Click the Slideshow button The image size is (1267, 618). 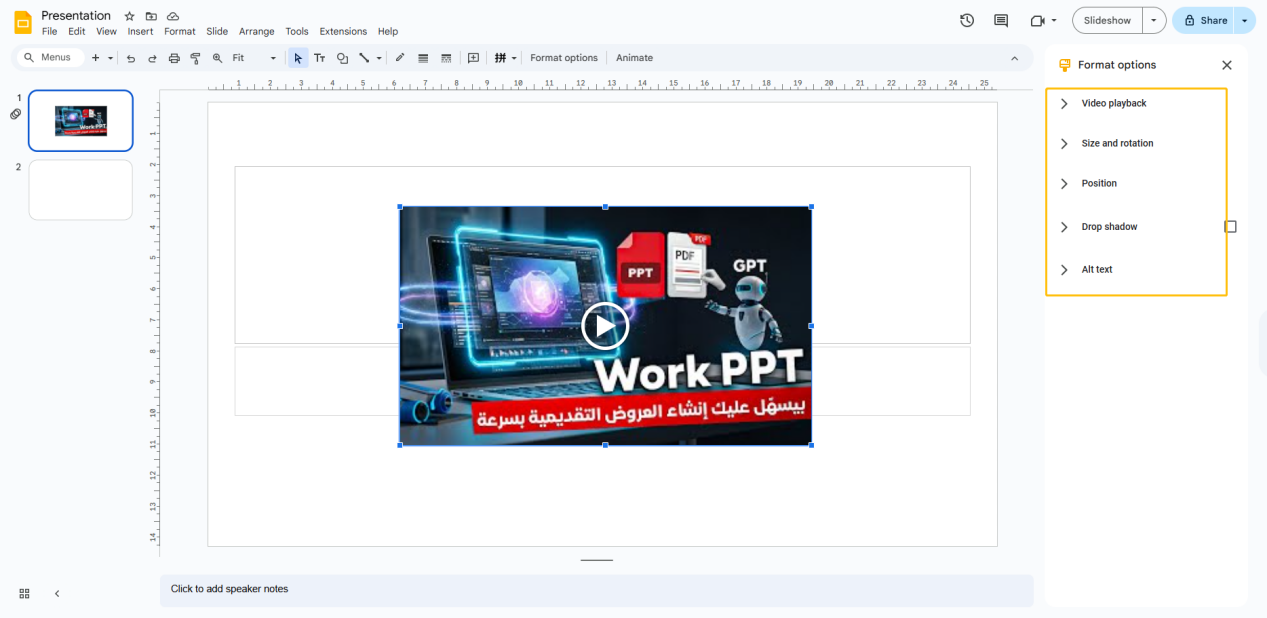tap(1107, 20)
